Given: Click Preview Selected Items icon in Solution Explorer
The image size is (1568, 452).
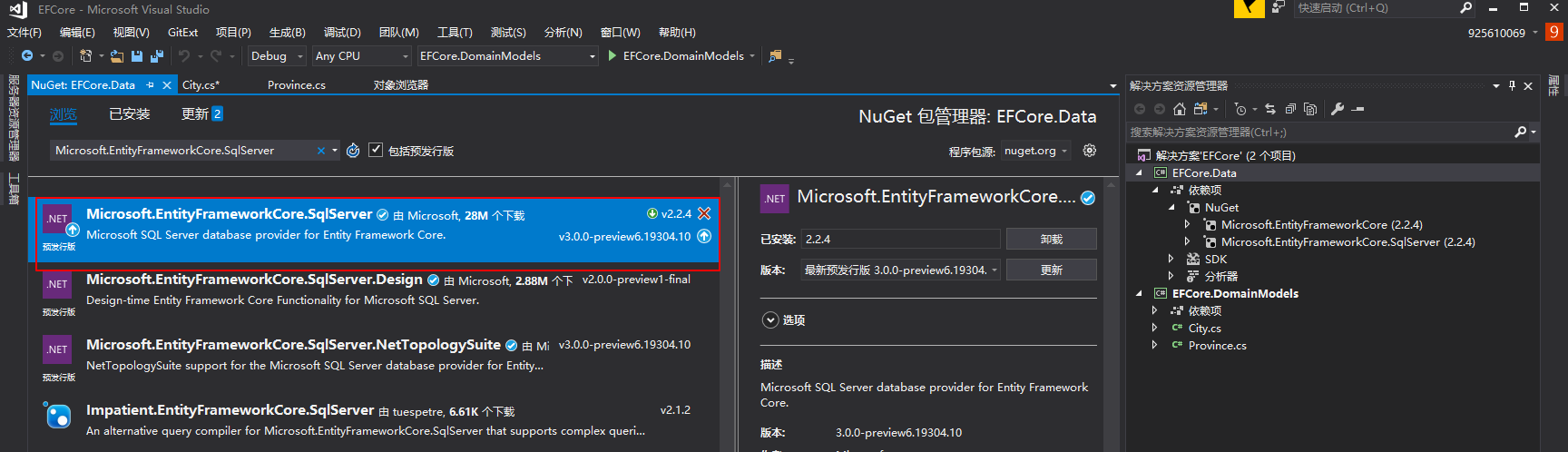Looking at the screenshot, I should [x=1357, y=109].
